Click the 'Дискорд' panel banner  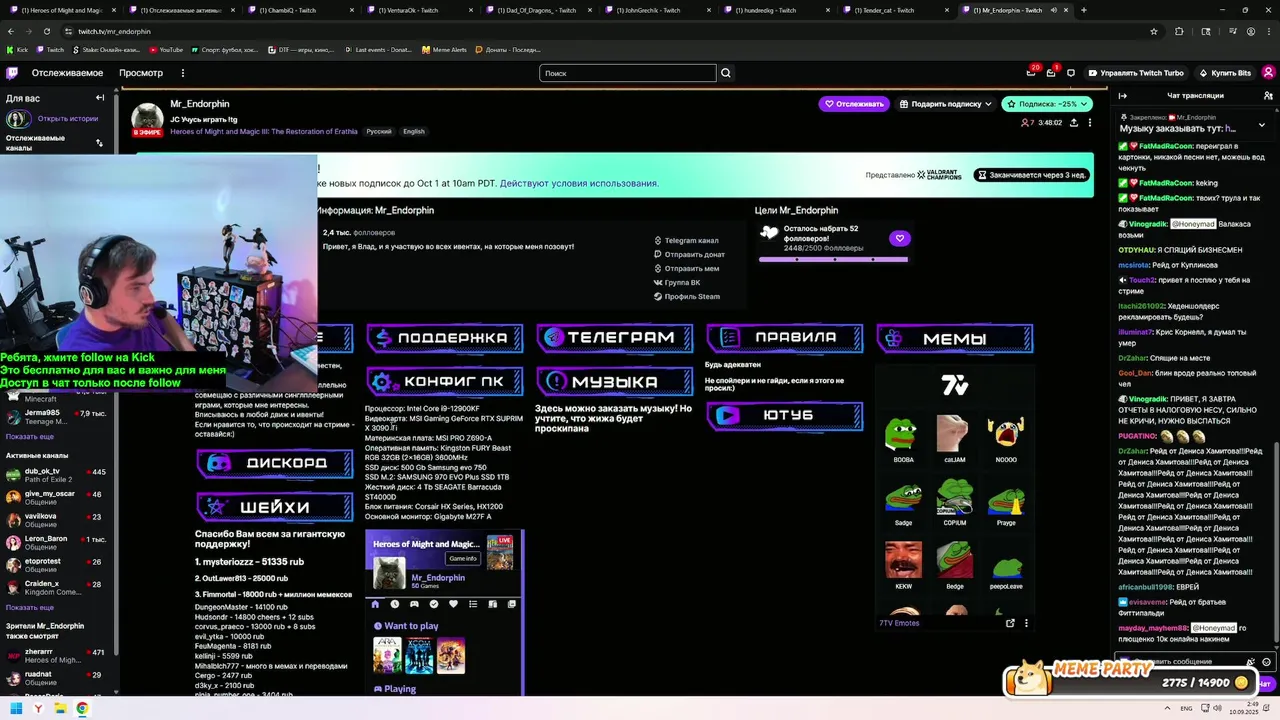(275, 463)
